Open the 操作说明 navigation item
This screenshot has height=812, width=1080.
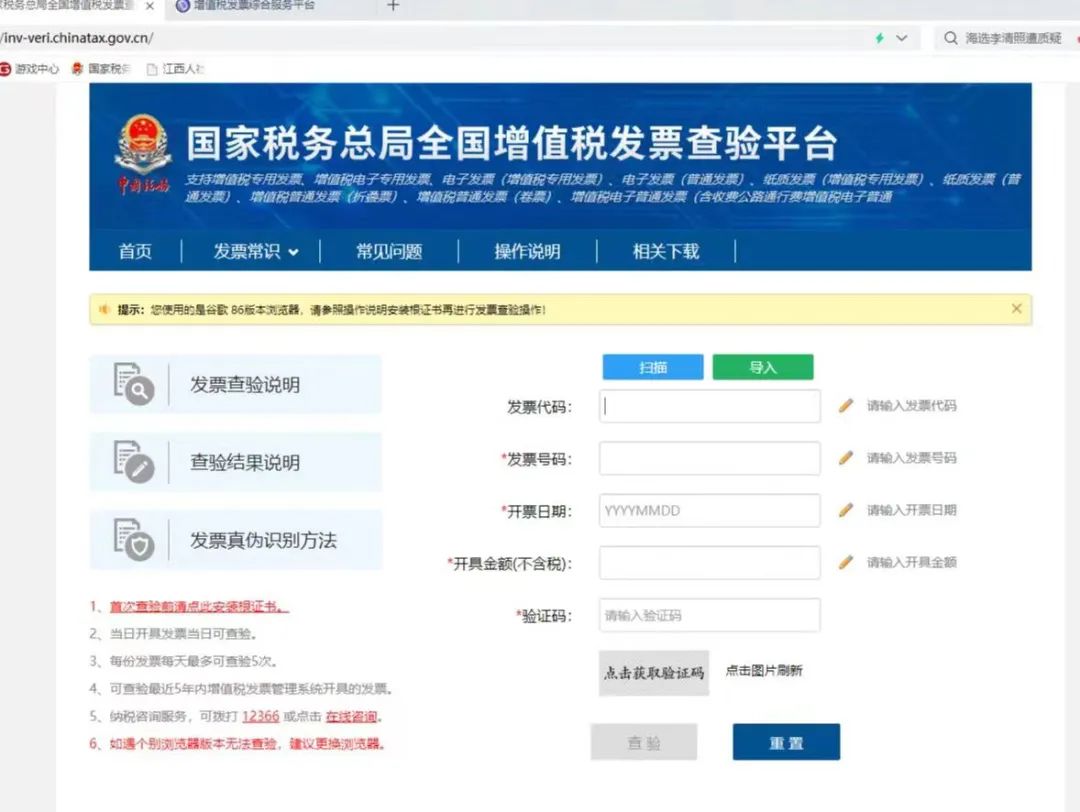[x=528, y=251]
